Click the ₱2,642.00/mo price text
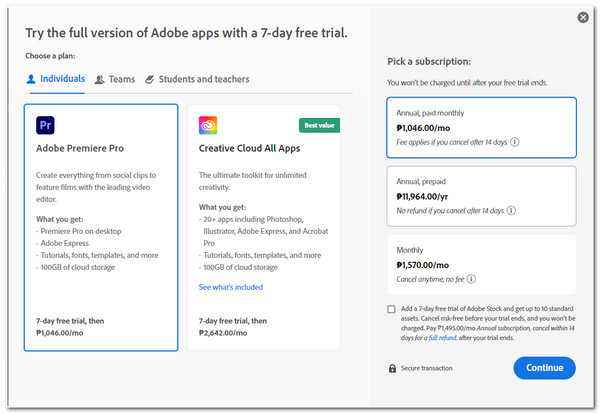This screenshot has width=600, height=414. click(x=223, y=333)
